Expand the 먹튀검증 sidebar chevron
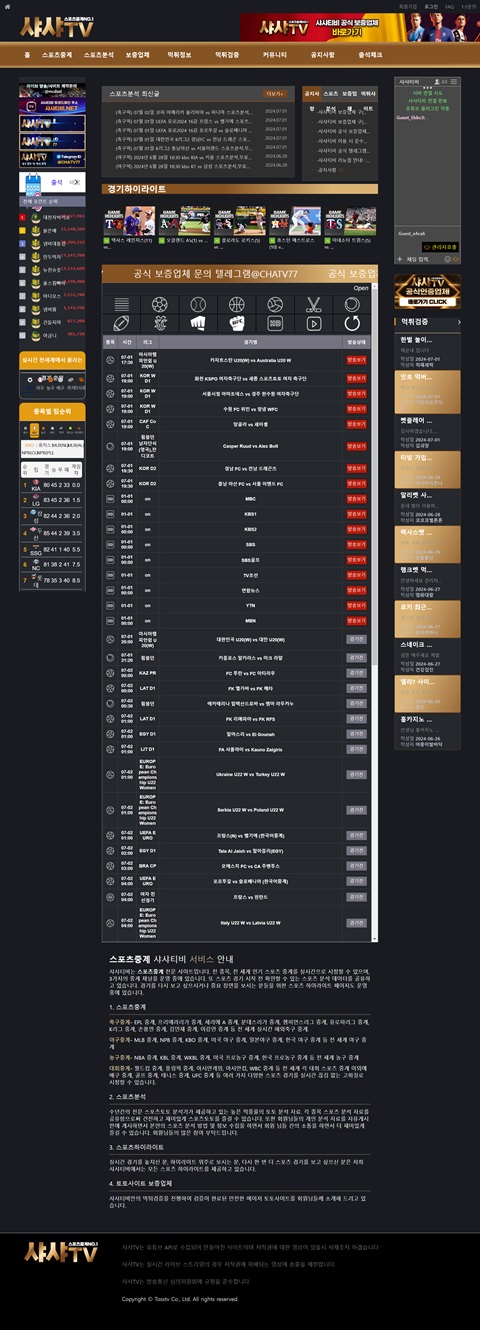Screen dimensions: 480x1330 [459, 322]
